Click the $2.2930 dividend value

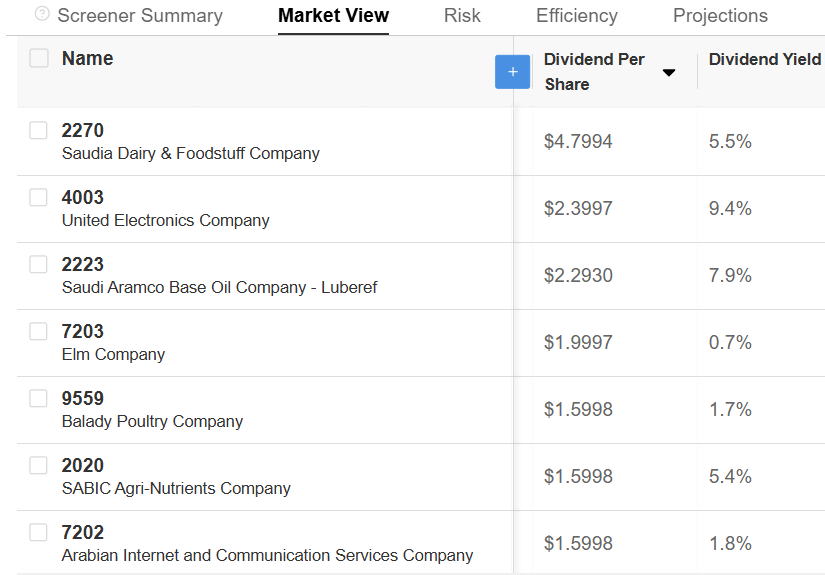coord(578,275)
